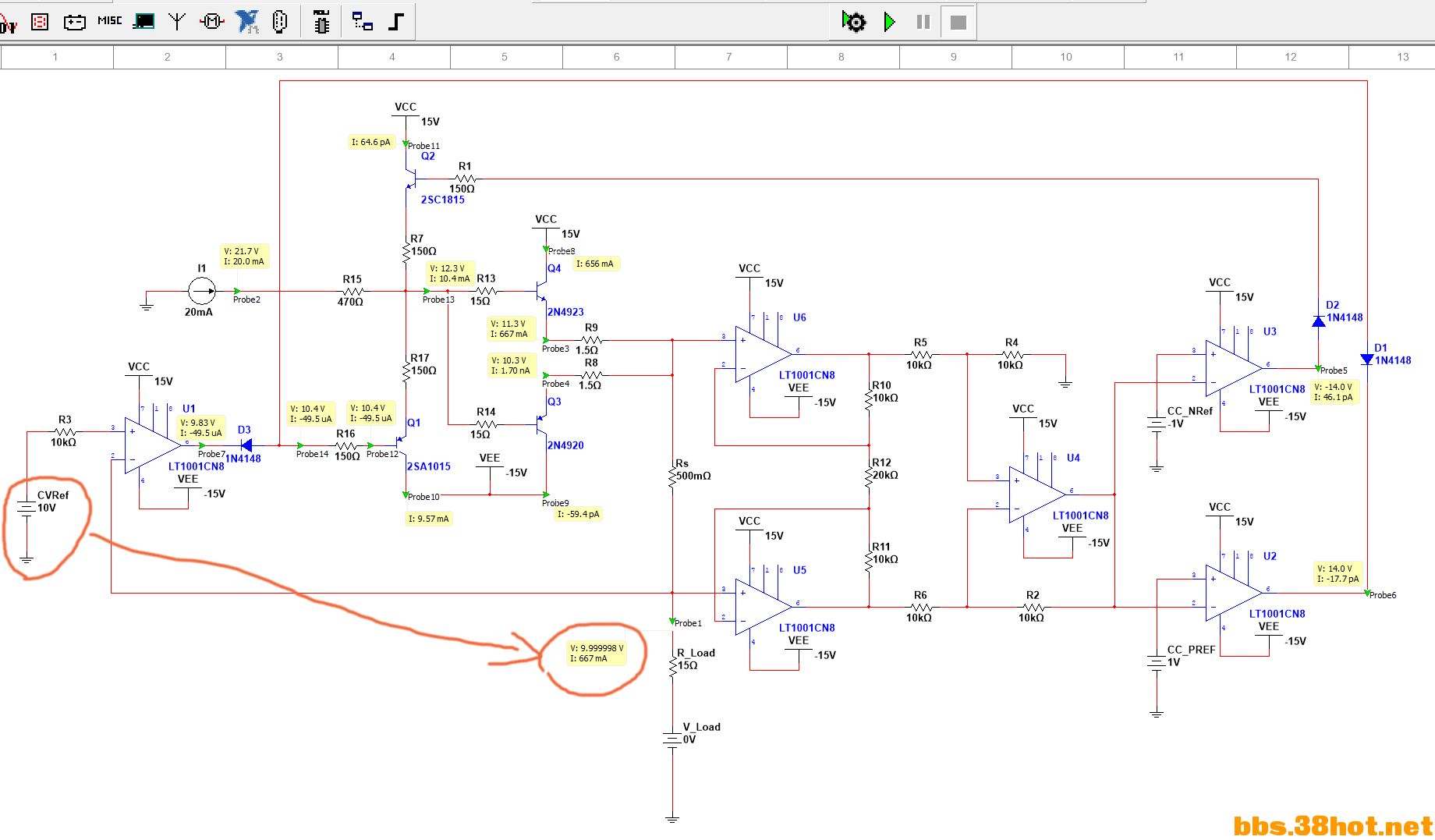The height and width of the screenshot is (840, 1435).
Task: Click Probe1 reading 9.999998 V
Action: pyautogui.click(x=597, y=654)
